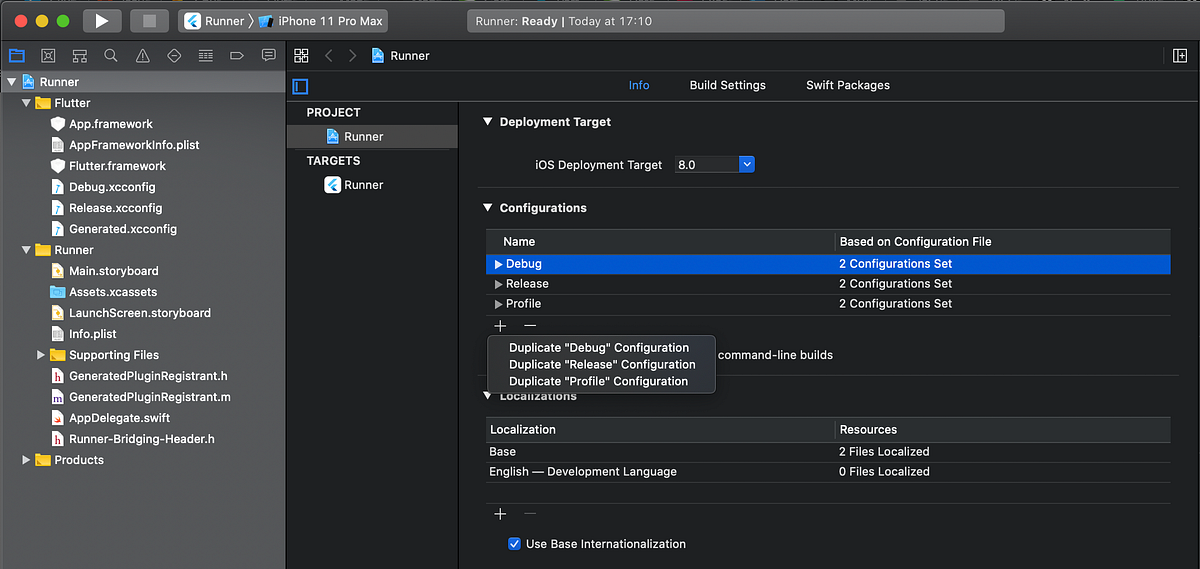The width and height of the screenshot is (1200, 569).
Task: Switch to the Breakpoint navigator
Action: (x=236, y=56)
